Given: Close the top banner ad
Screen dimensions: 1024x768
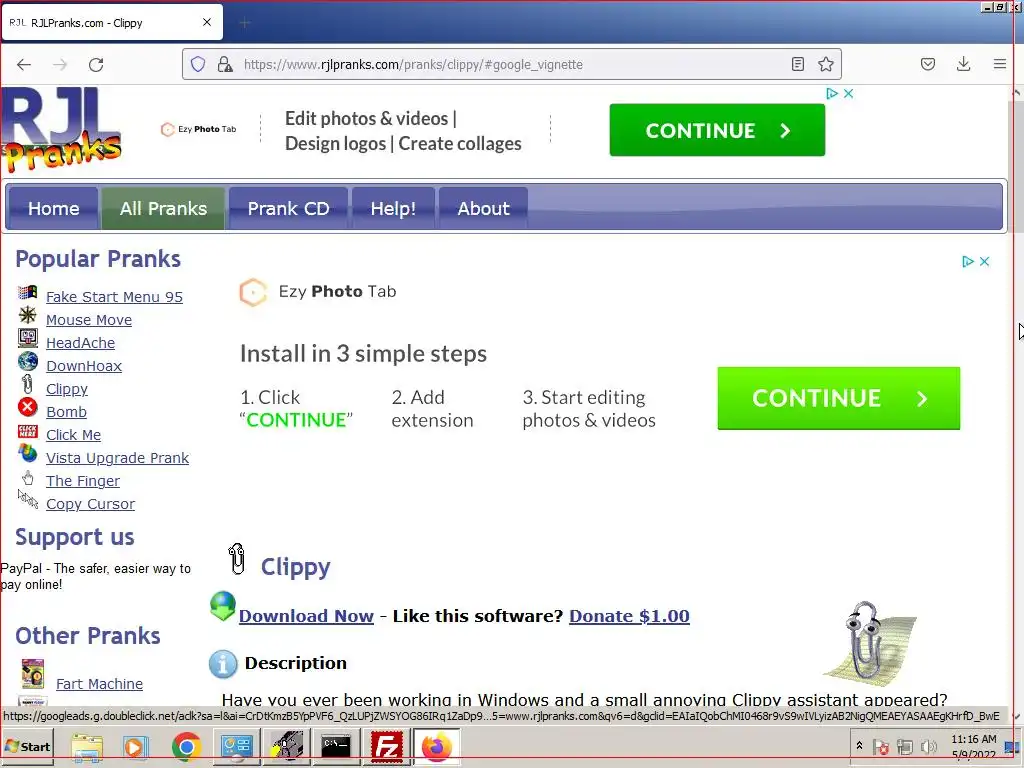Looking at the screenshot, I should pos(848,93).
